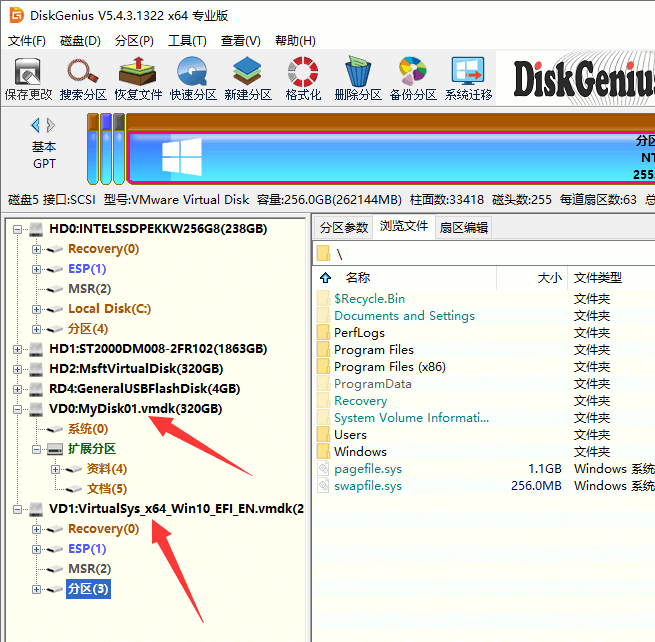Select the 快速分区 quick partition icon
Screen dimensions: 655x642
193,79
